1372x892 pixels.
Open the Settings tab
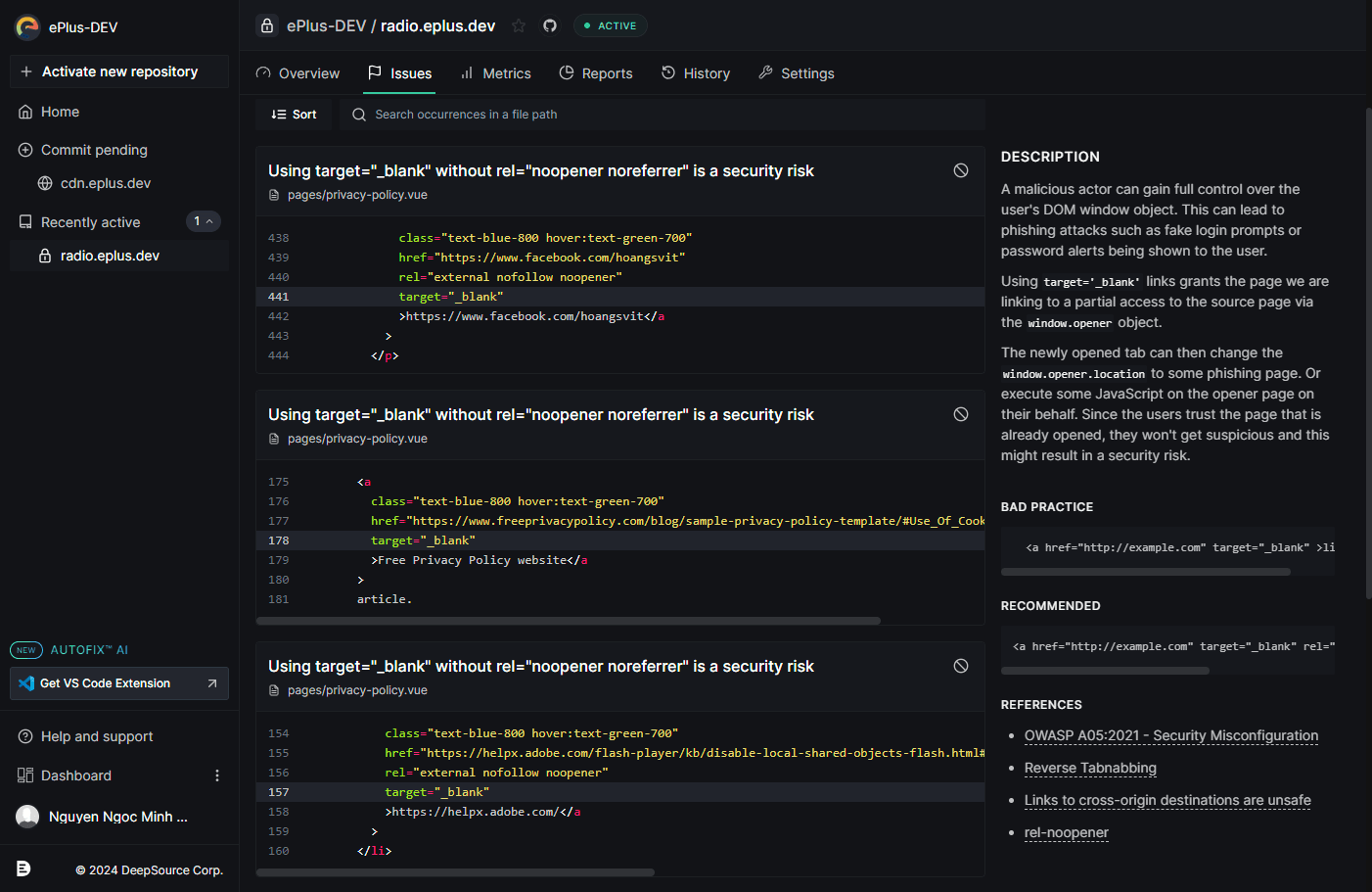[797, 73]
